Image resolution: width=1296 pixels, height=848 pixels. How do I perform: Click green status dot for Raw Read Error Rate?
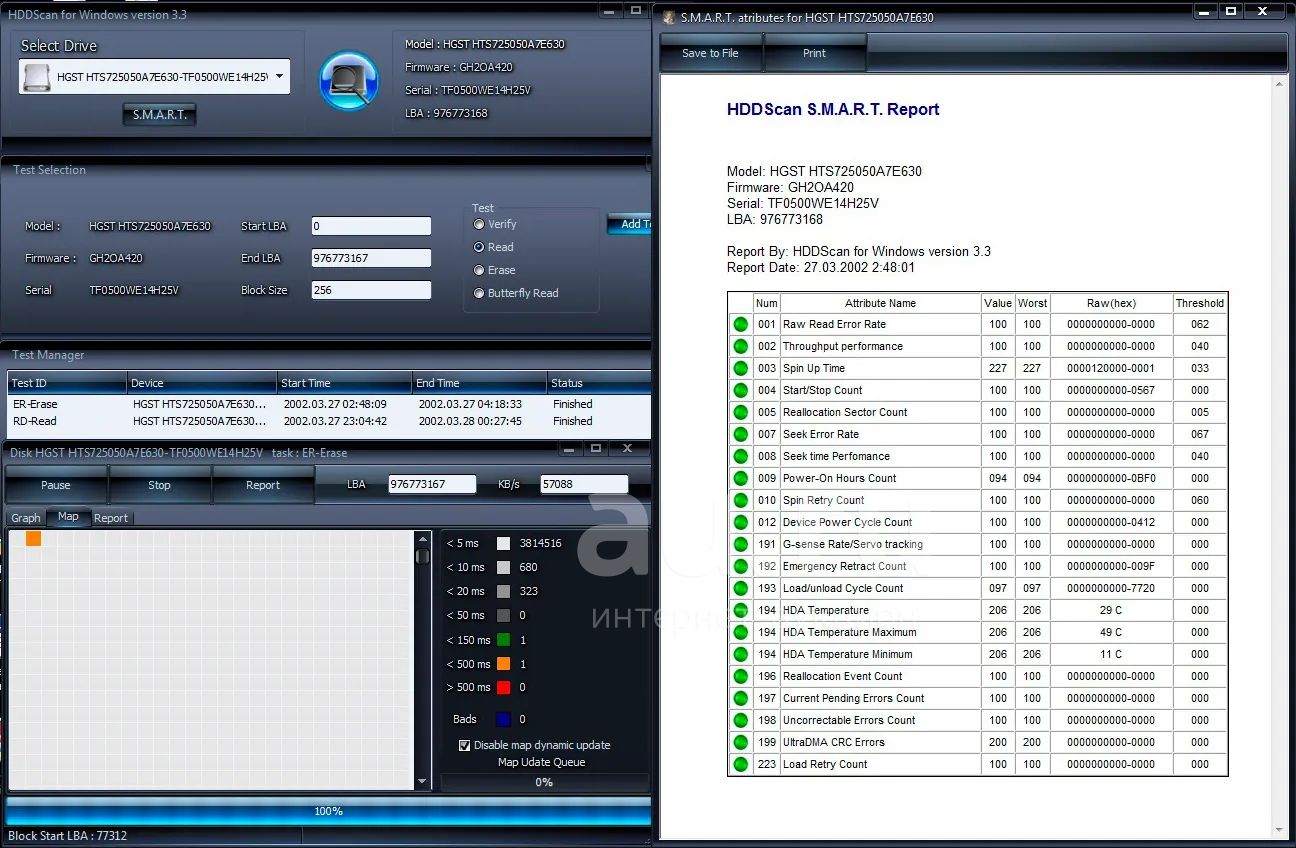tap(740, 324)
